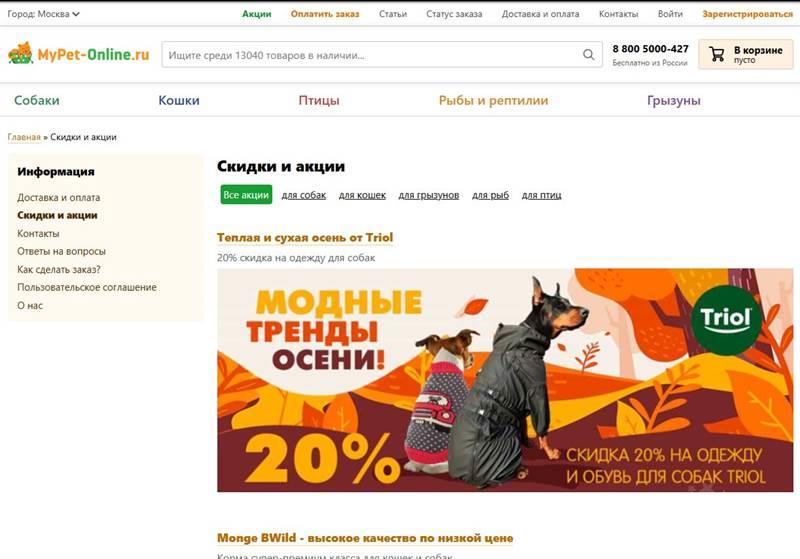Click the Войти login link
800x559 pixels.
(670, 14)
